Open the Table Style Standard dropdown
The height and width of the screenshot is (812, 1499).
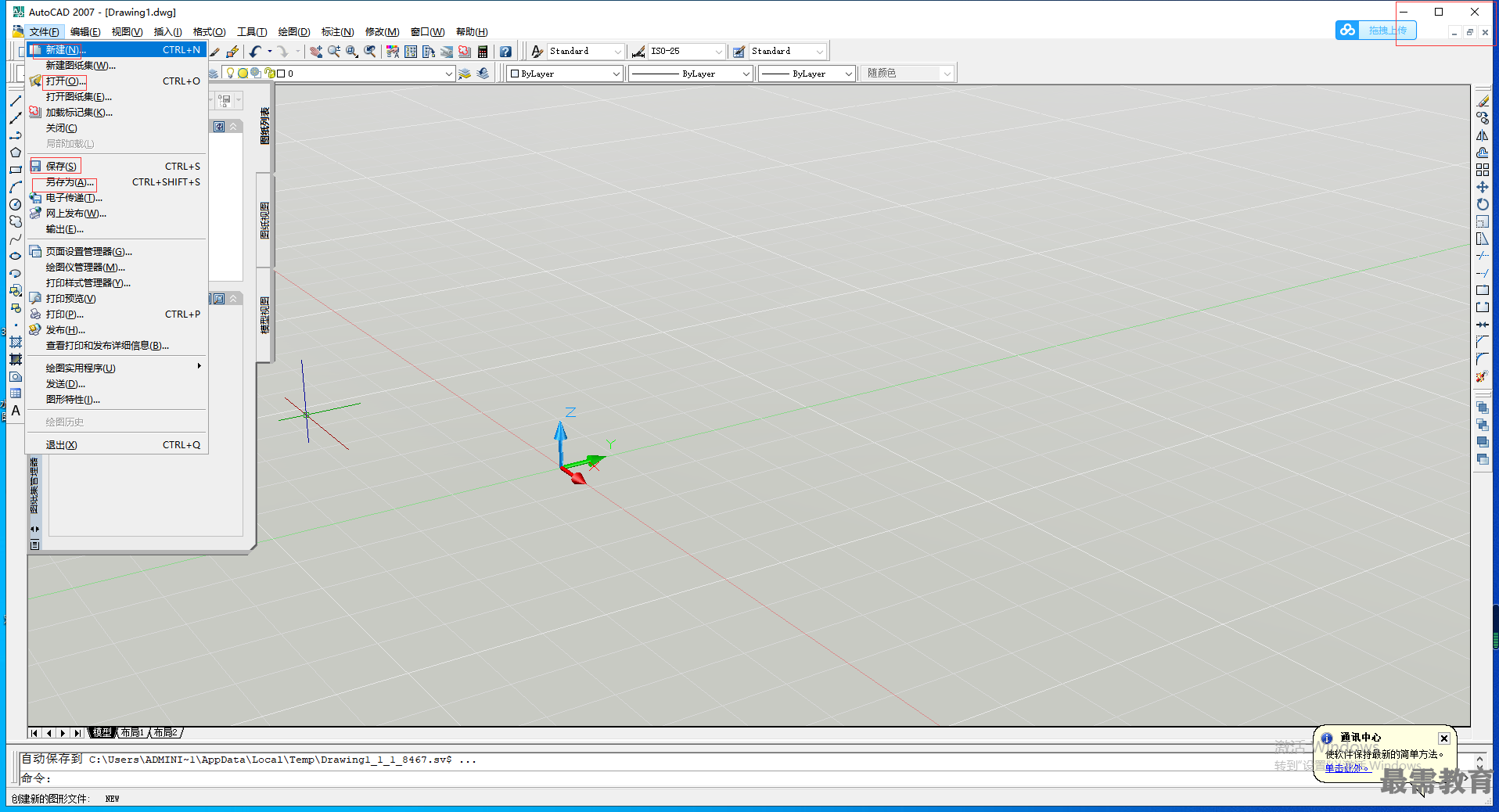(820, 52)
